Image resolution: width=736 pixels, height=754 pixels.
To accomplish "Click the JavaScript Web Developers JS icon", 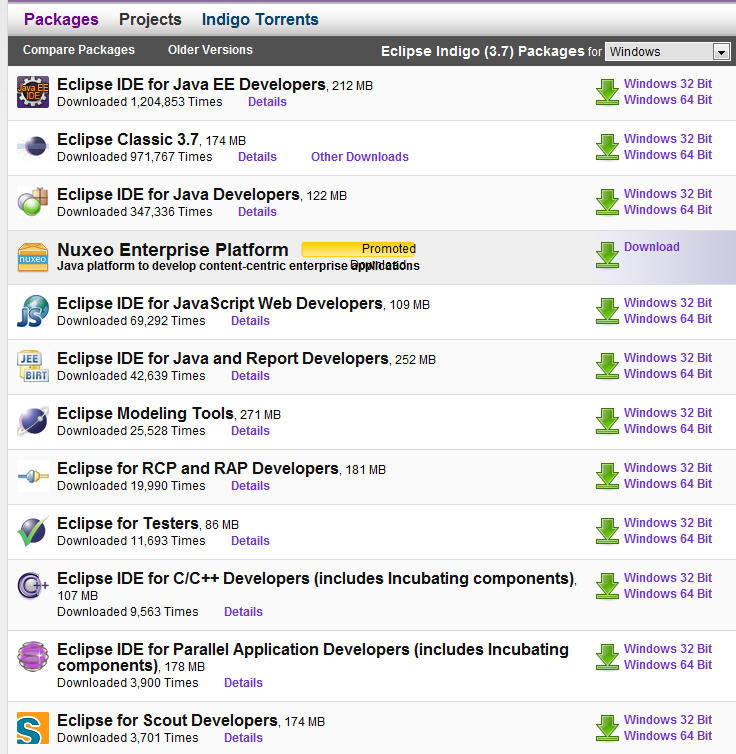I will click(x=33, y=311).
